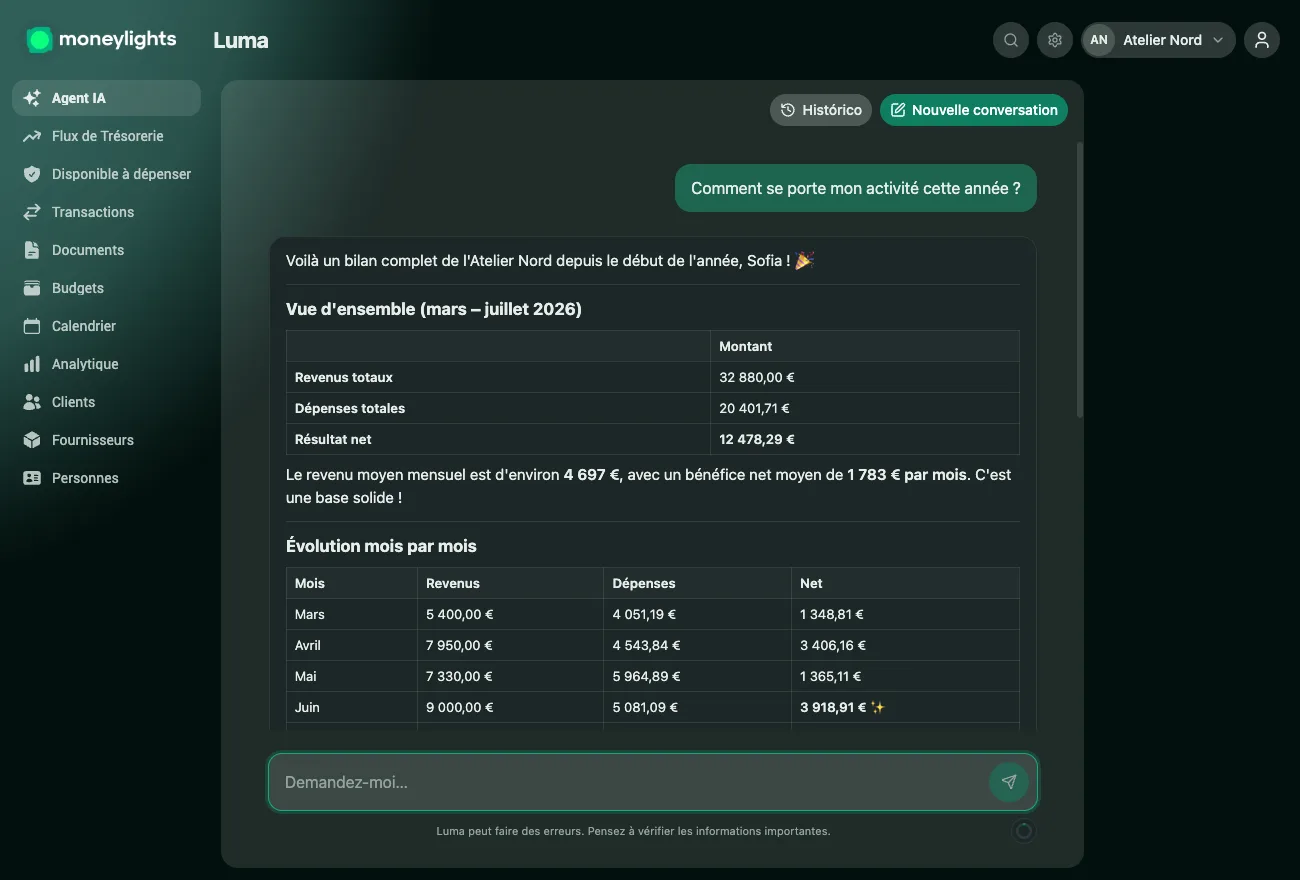Screen dimensions: 1300x880
Task: Click the Revenus totaux row label
Action: click(x=344, y=377)
